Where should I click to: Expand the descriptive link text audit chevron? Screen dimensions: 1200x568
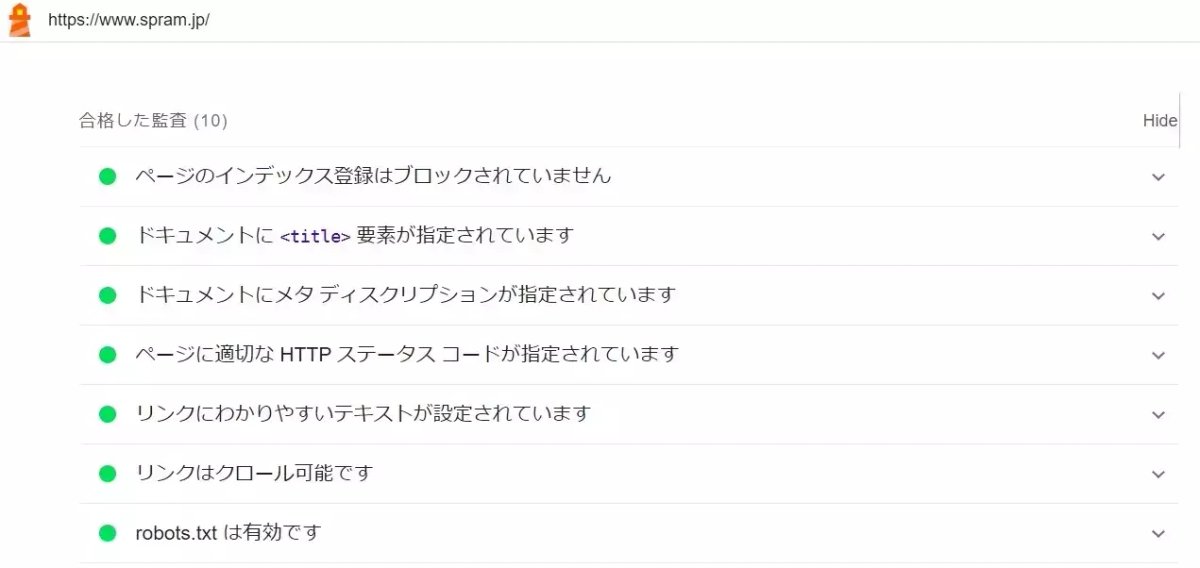click(1158, 415)
